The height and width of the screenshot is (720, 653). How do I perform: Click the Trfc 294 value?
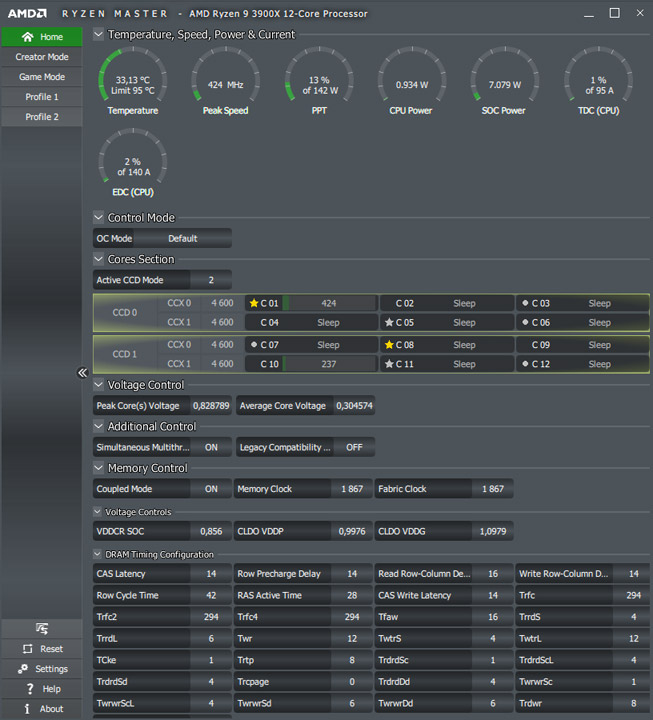[x=633, y=595]
